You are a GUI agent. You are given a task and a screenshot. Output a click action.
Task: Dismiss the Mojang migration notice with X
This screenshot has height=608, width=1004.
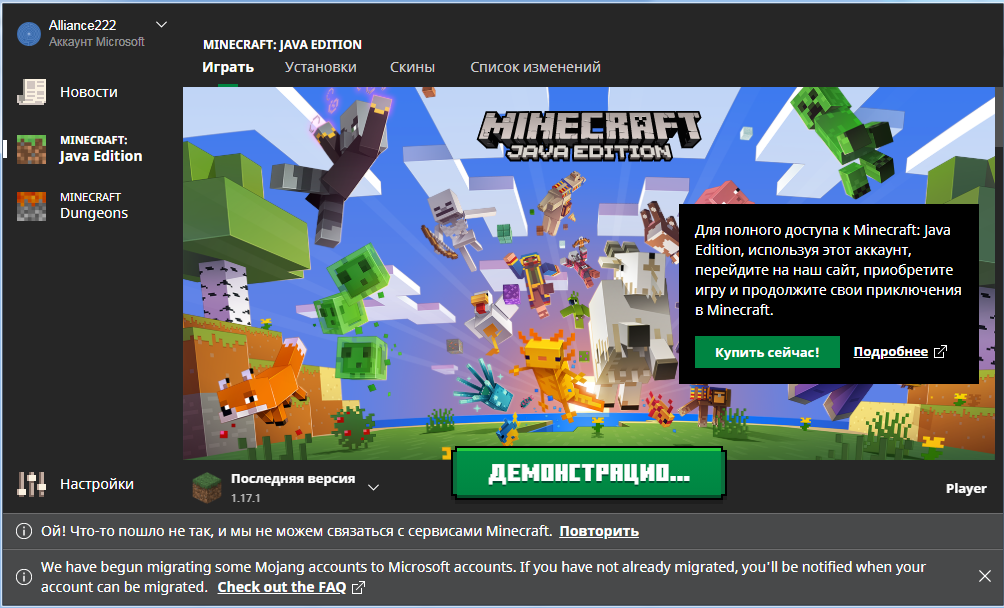tap(985, 576)
